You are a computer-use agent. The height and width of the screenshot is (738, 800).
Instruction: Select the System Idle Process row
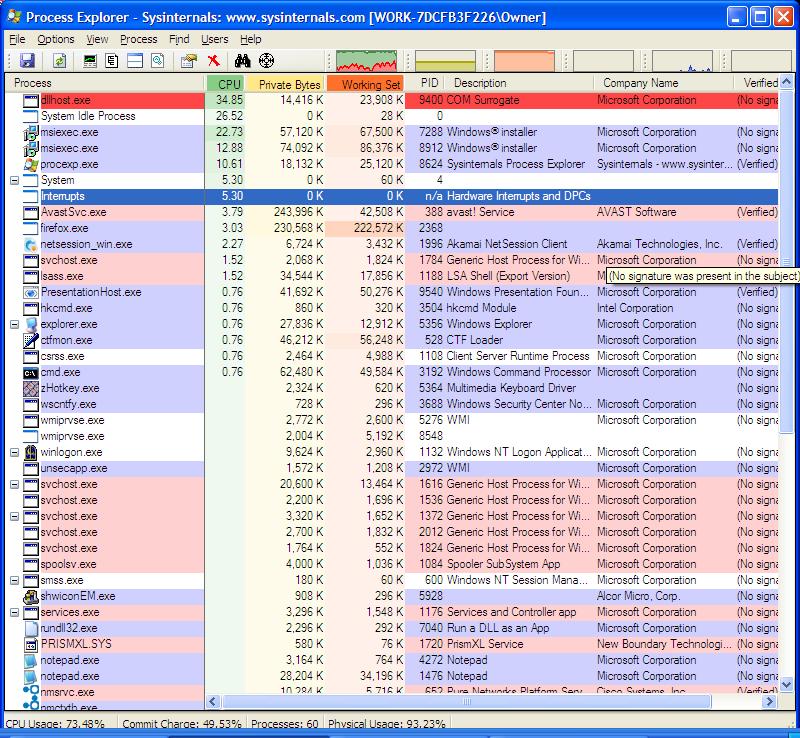click(x=392, y=116)
